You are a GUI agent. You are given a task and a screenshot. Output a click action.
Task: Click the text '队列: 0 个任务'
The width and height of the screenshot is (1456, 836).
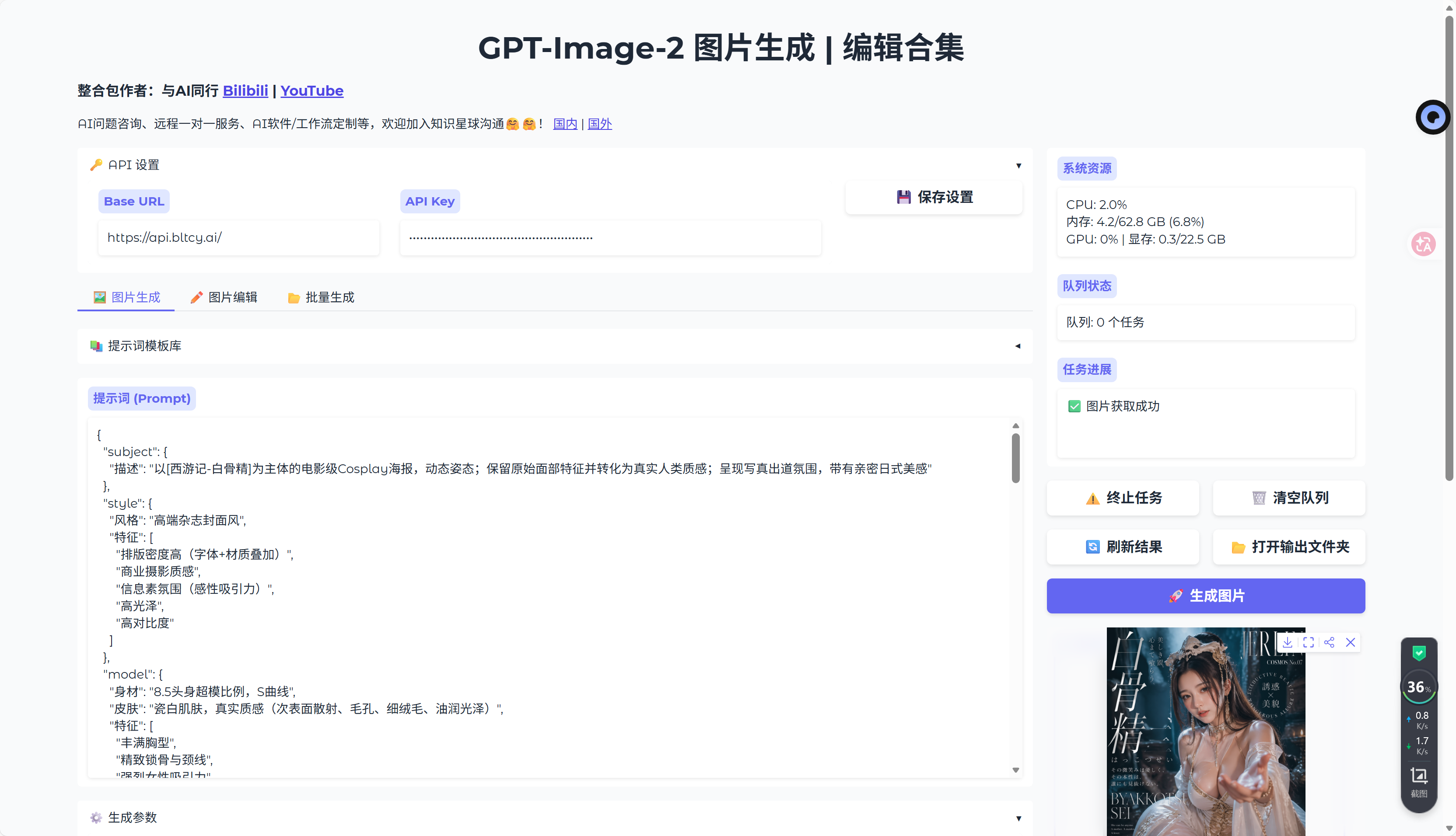point(1105,322)
